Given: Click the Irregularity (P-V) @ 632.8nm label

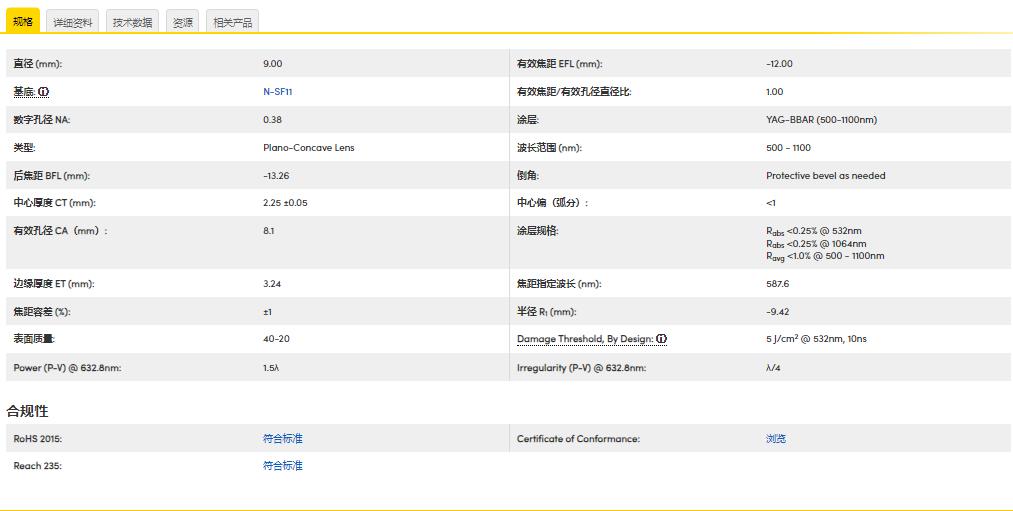Looking at the screenshot, I should [581, 368].
